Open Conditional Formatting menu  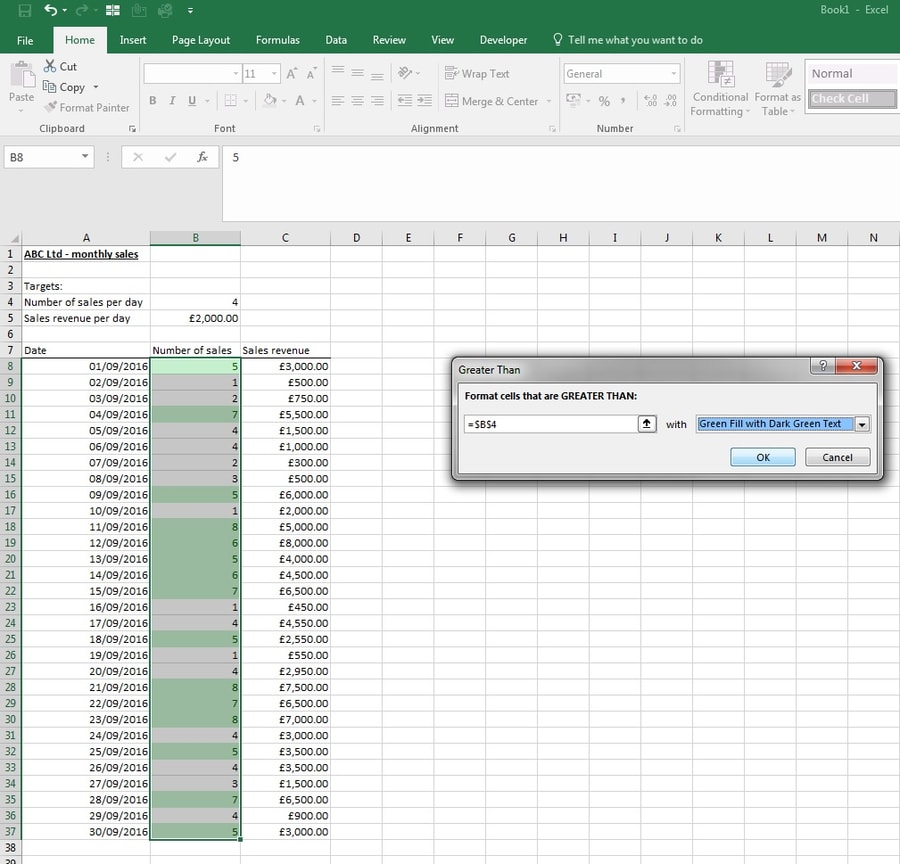click(720, 89)
